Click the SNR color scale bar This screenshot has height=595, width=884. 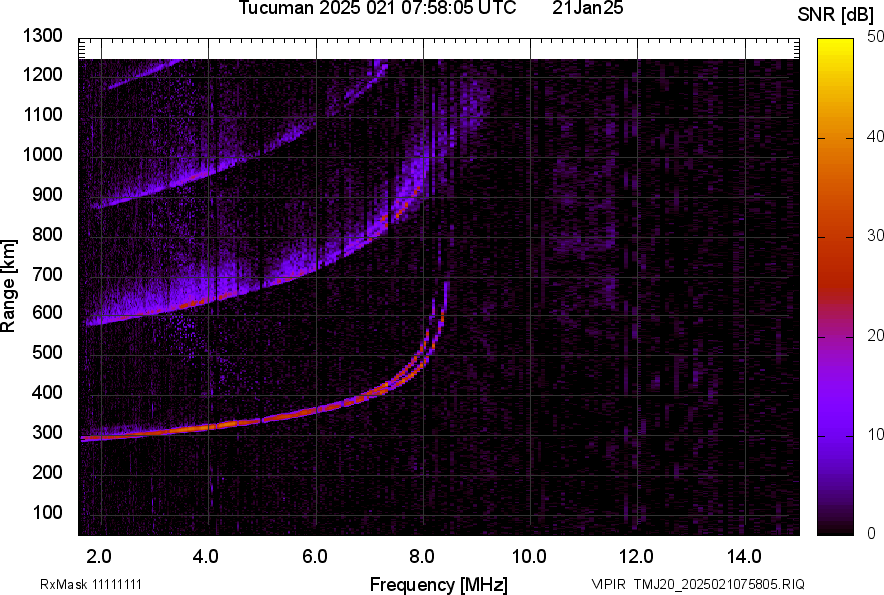[836, 287]
